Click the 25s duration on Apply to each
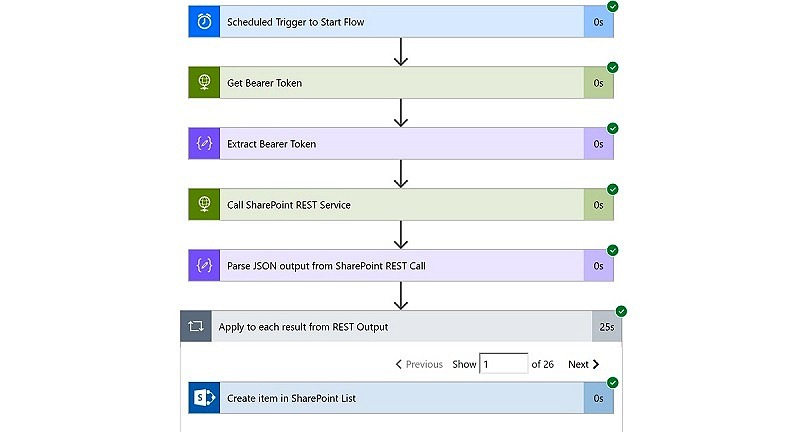Viewport: 800px width, 432px height. (607, 327)
